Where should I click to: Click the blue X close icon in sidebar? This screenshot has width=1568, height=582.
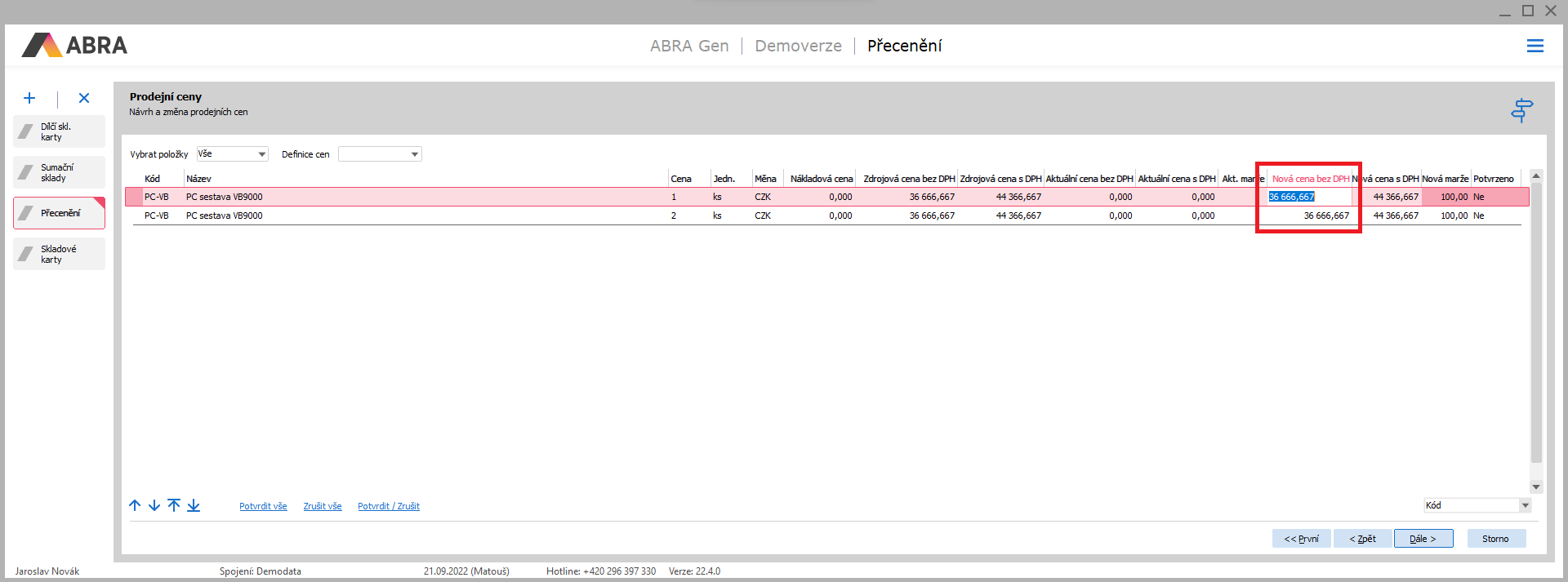tap(84, 98)
